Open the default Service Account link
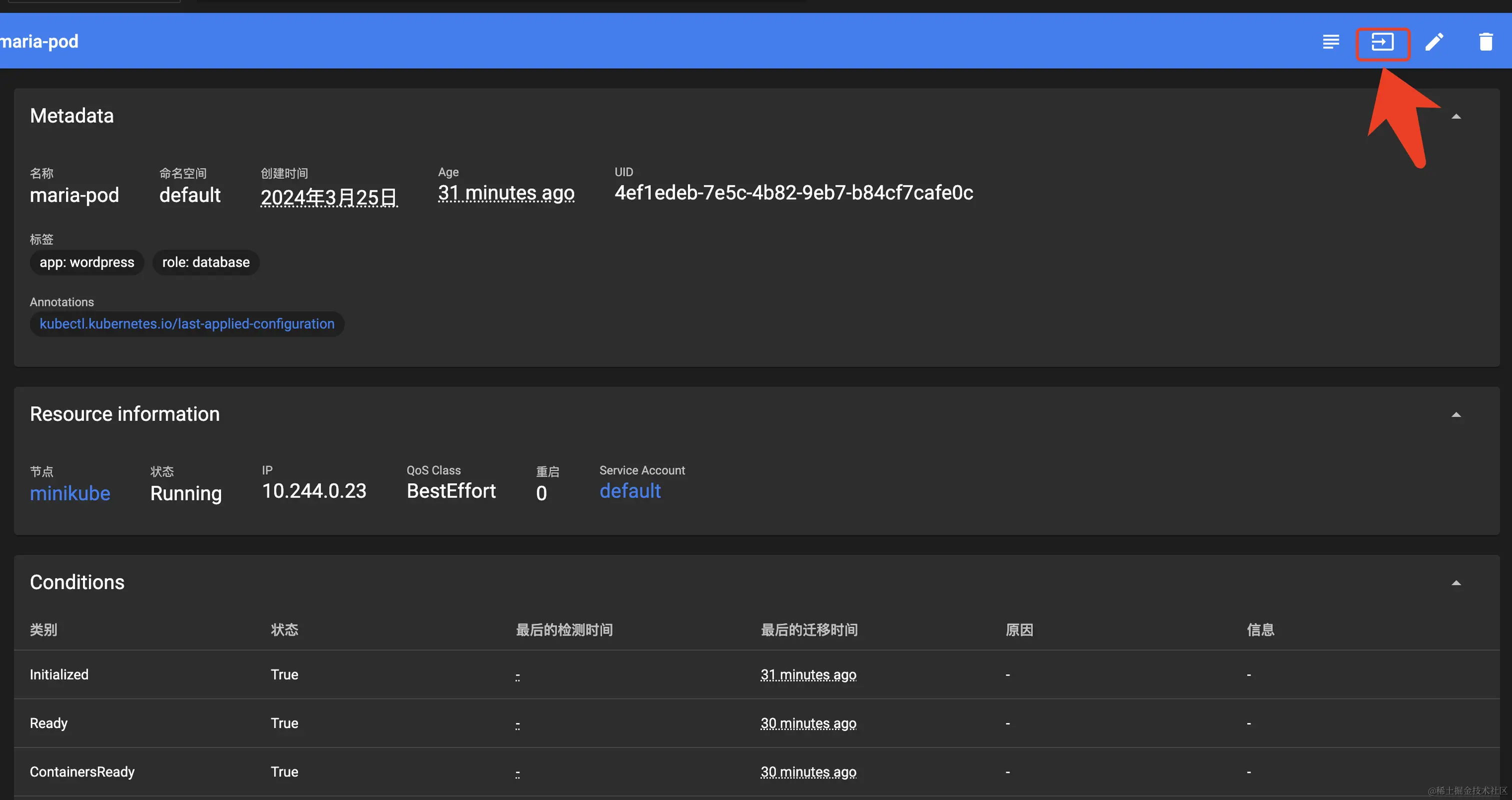 [x=630, y=491]
